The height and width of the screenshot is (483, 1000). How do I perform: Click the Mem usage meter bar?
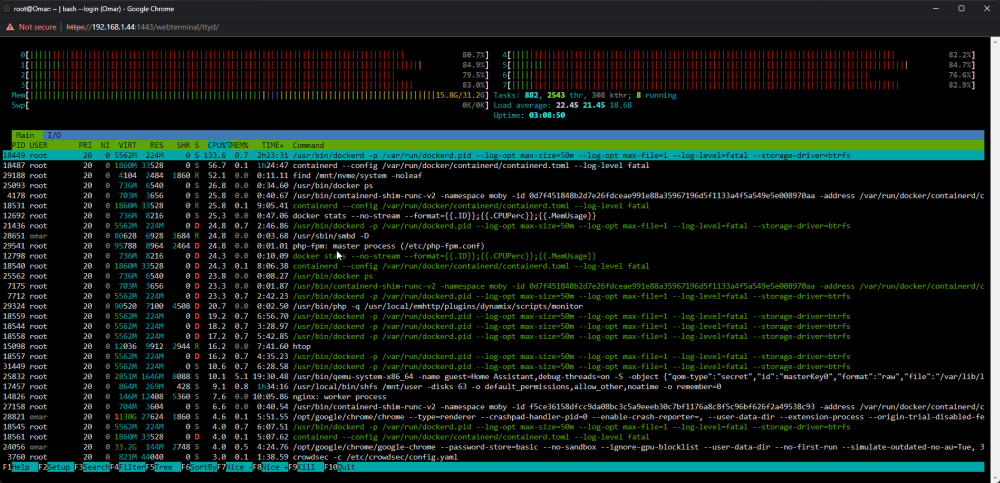coord(251,95)
